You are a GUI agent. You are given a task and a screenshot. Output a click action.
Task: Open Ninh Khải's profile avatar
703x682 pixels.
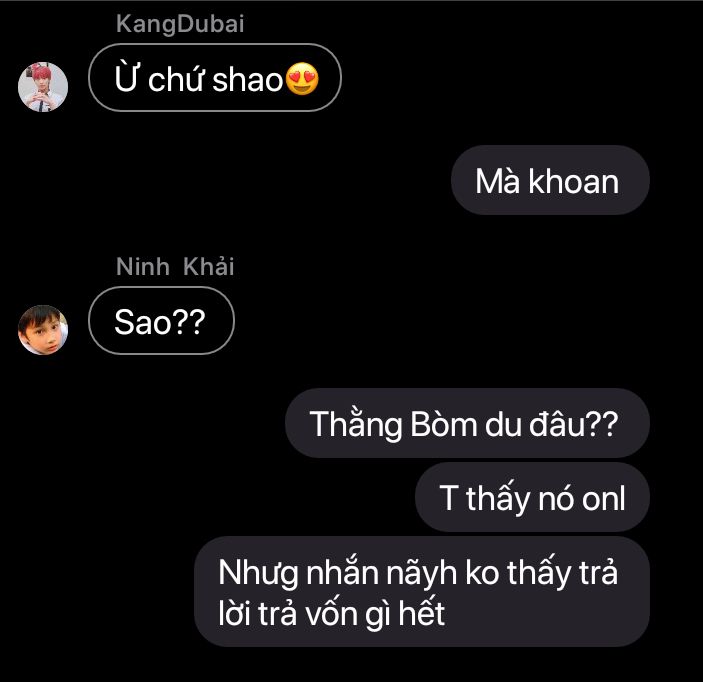(x=43, y=330)
